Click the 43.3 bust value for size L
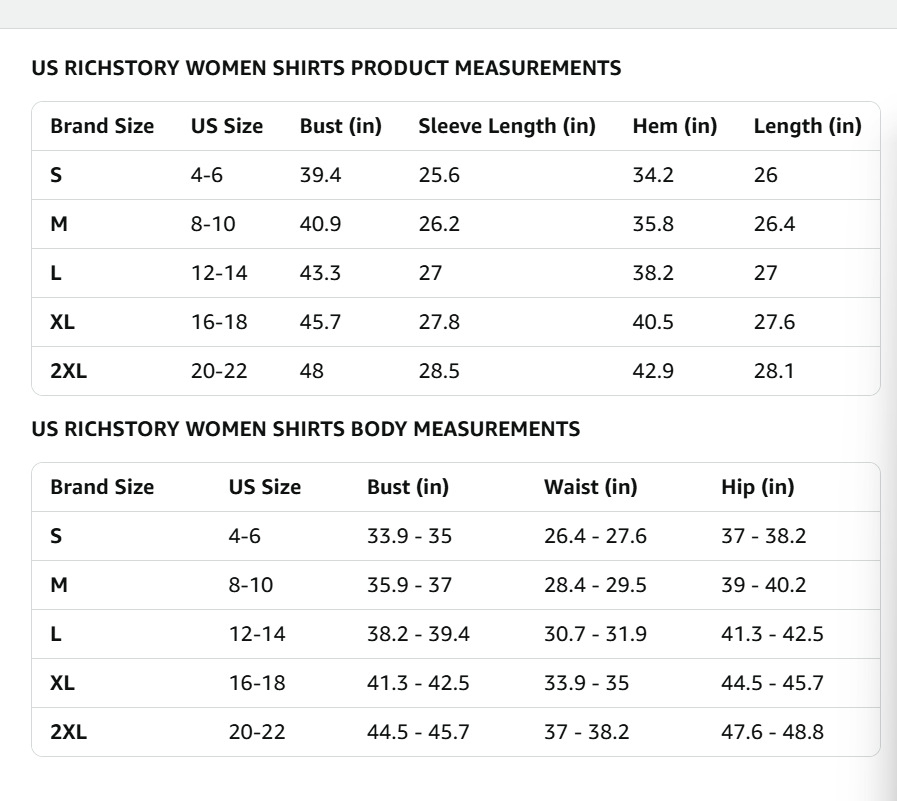This screenshot has width=897, height=801. [x=320, y=273]
